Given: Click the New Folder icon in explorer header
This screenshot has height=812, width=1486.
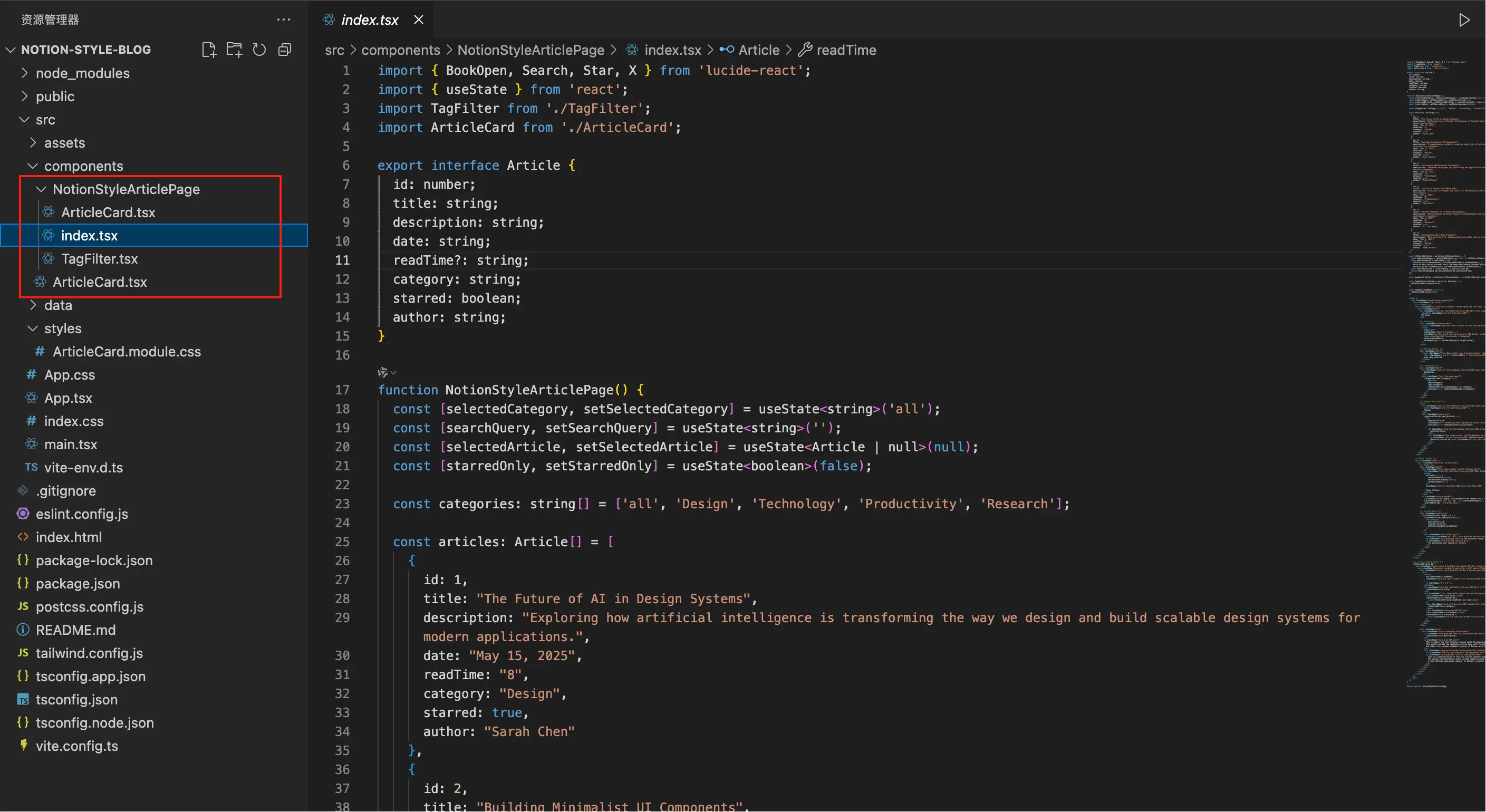Looking at the screenshot, I should 234,50.
